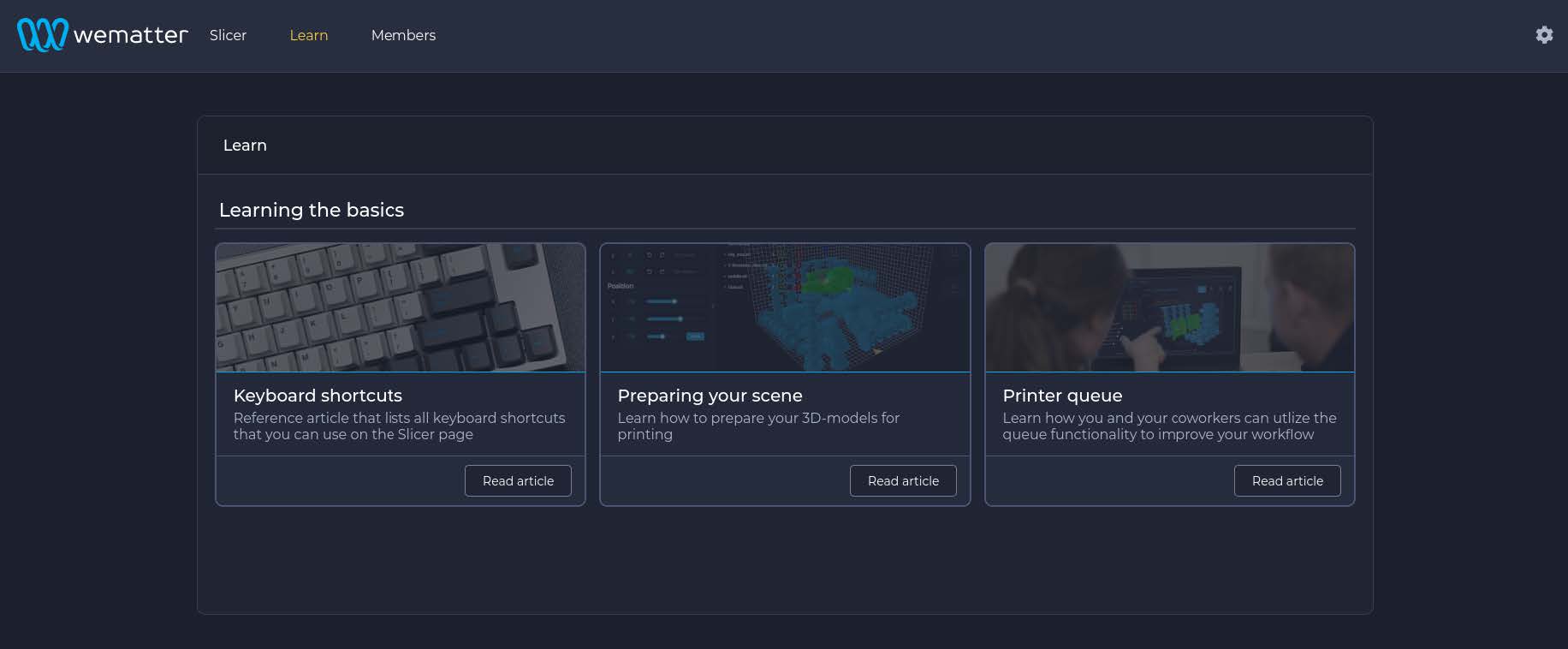Open the Printer queue Read article button
The image size is (1568, 649).
1287,481
